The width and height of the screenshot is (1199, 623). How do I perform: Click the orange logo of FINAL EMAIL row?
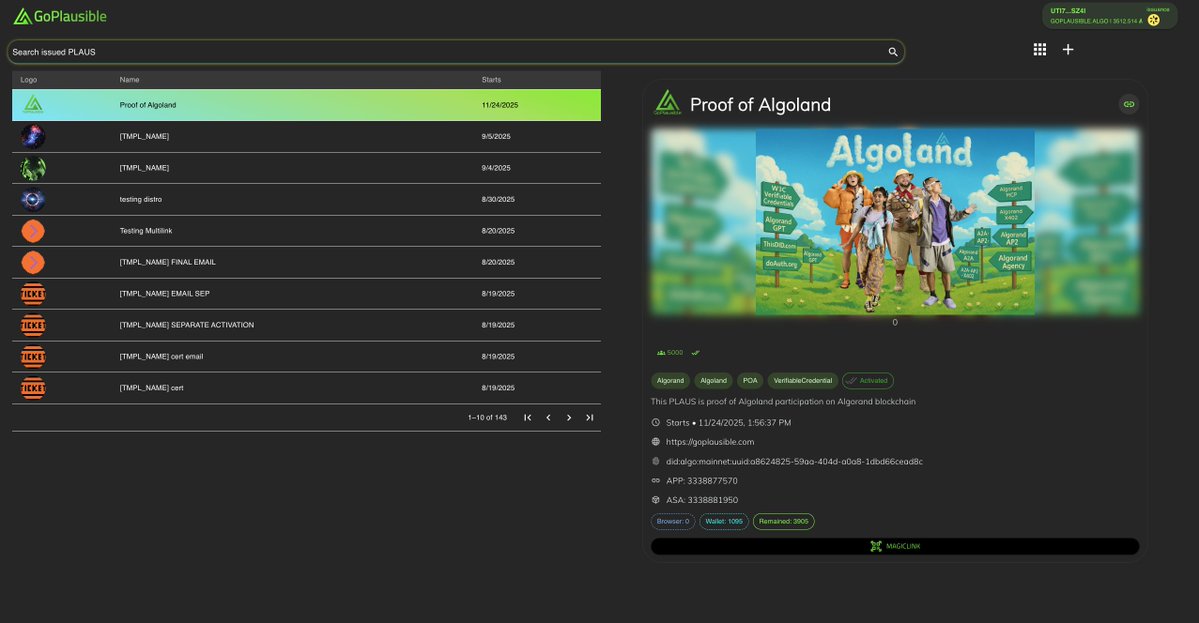point(33,262)
